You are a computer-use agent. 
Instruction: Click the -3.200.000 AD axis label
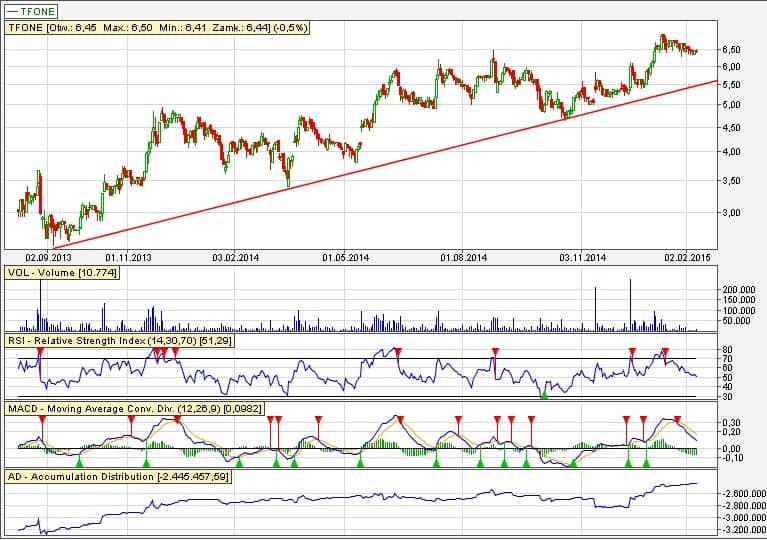[742, 530]
